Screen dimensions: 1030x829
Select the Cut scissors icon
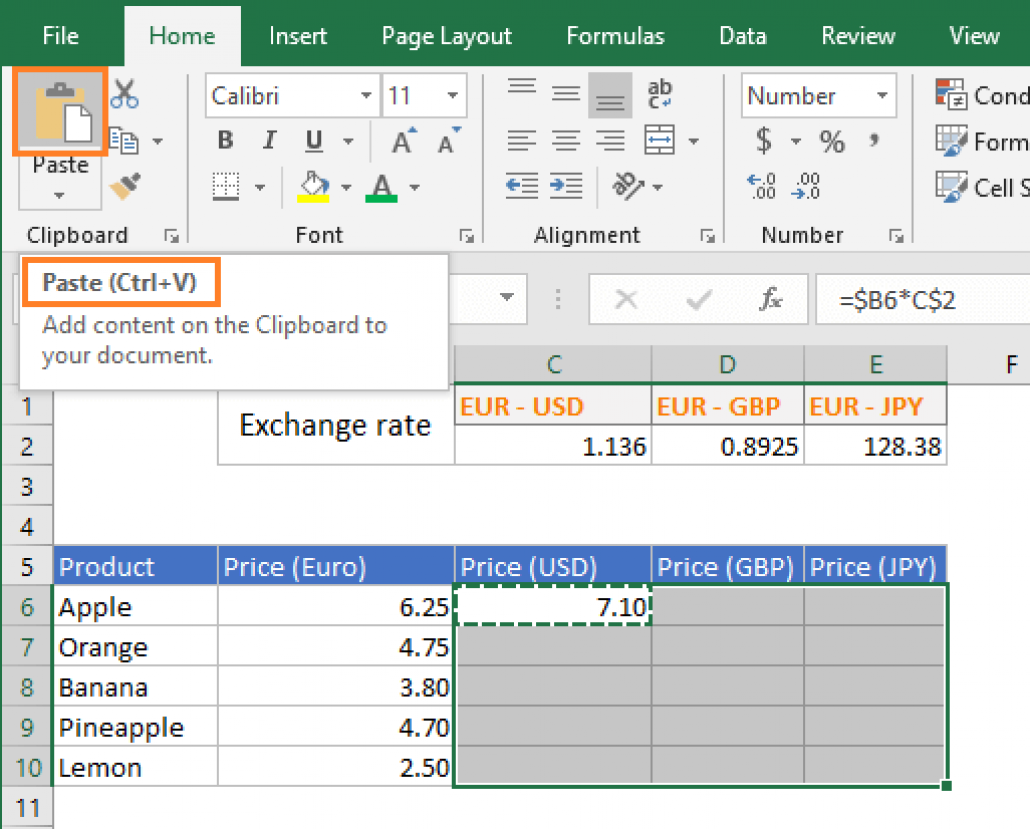click(x=124, y=94)
